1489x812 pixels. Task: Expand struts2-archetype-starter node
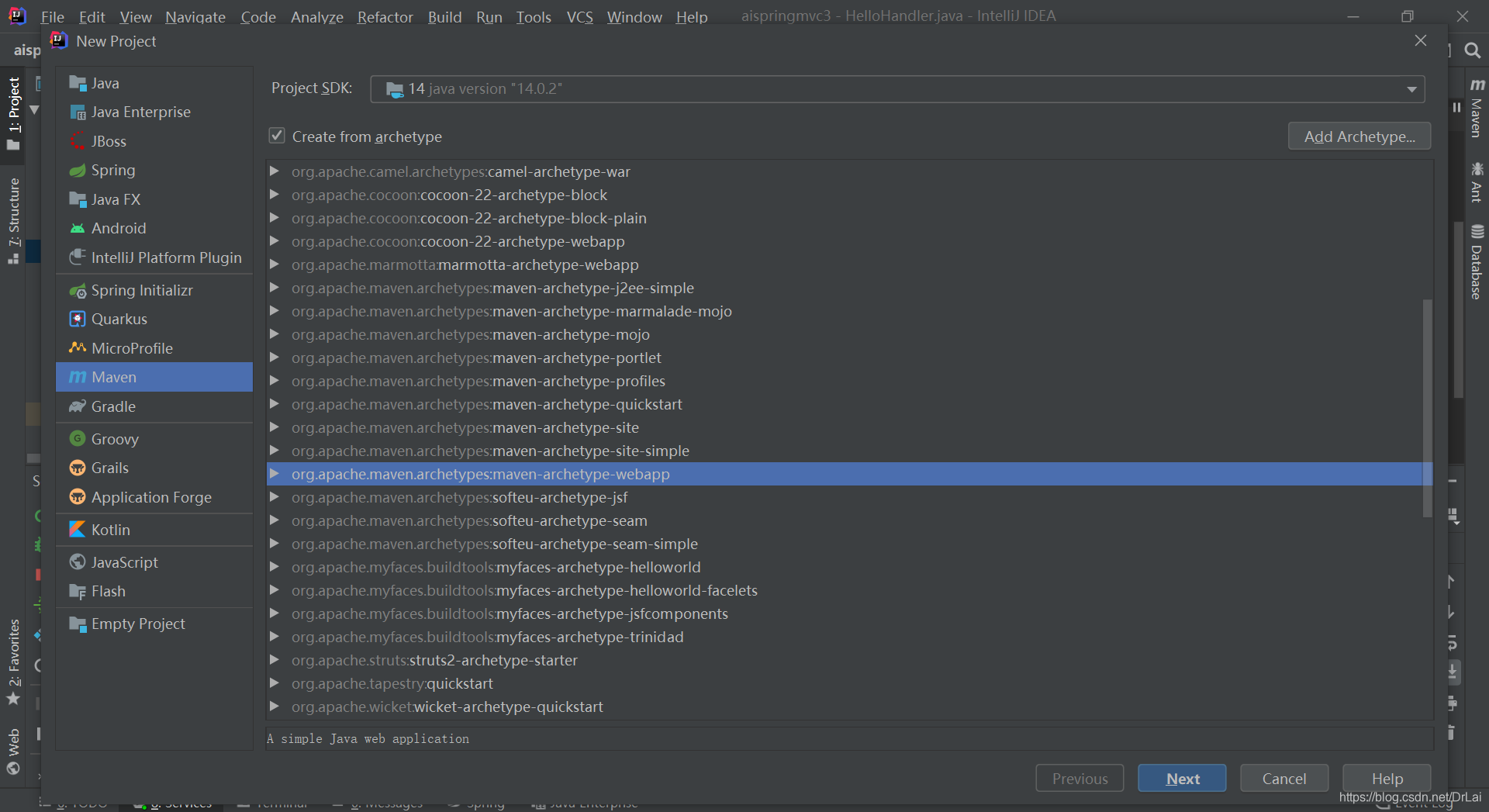[274, 660]
